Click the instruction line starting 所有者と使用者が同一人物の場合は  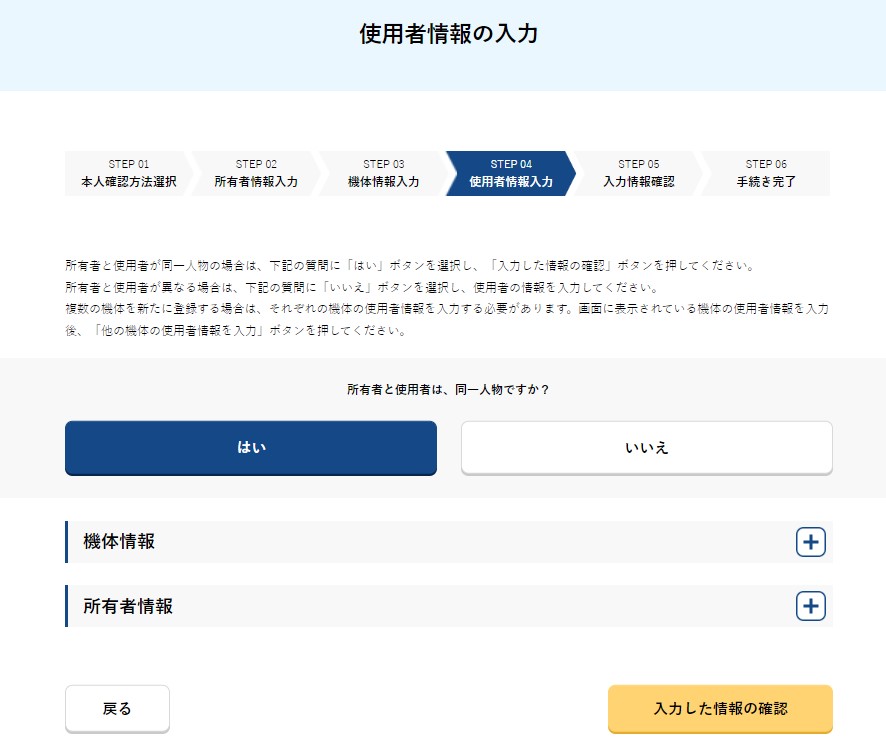(x=410, y=266)
